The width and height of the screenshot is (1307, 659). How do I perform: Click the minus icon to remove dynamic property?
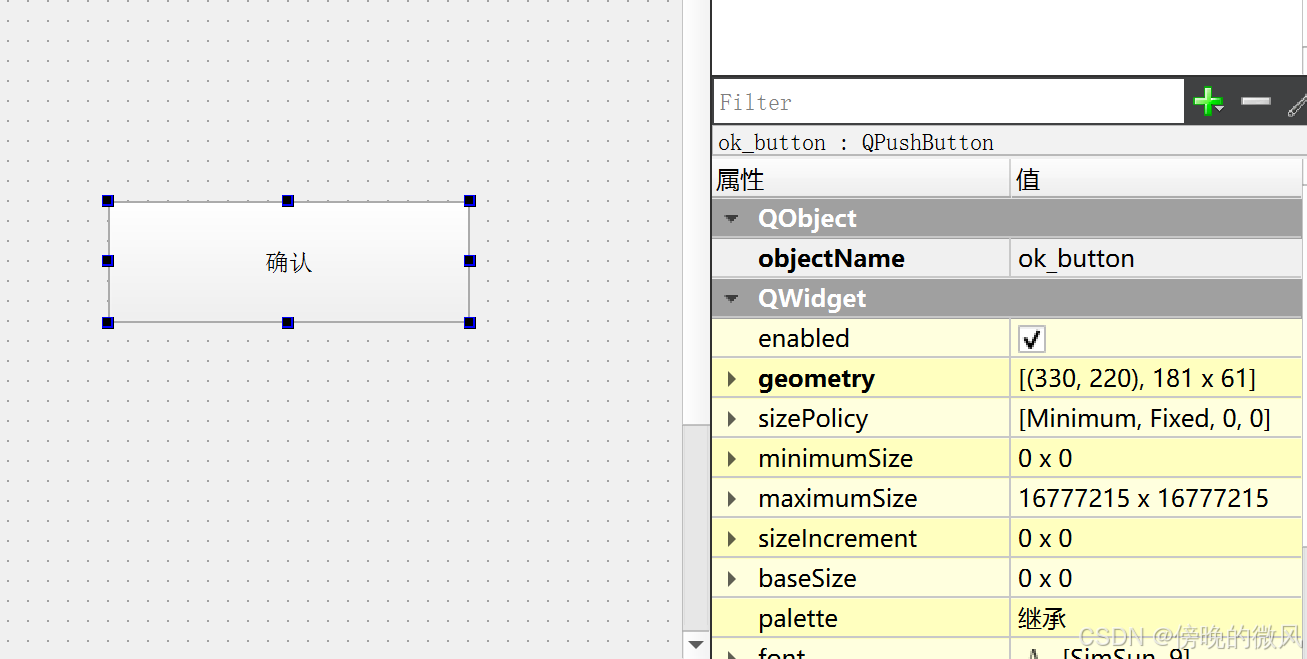(x=1255, y=101)
